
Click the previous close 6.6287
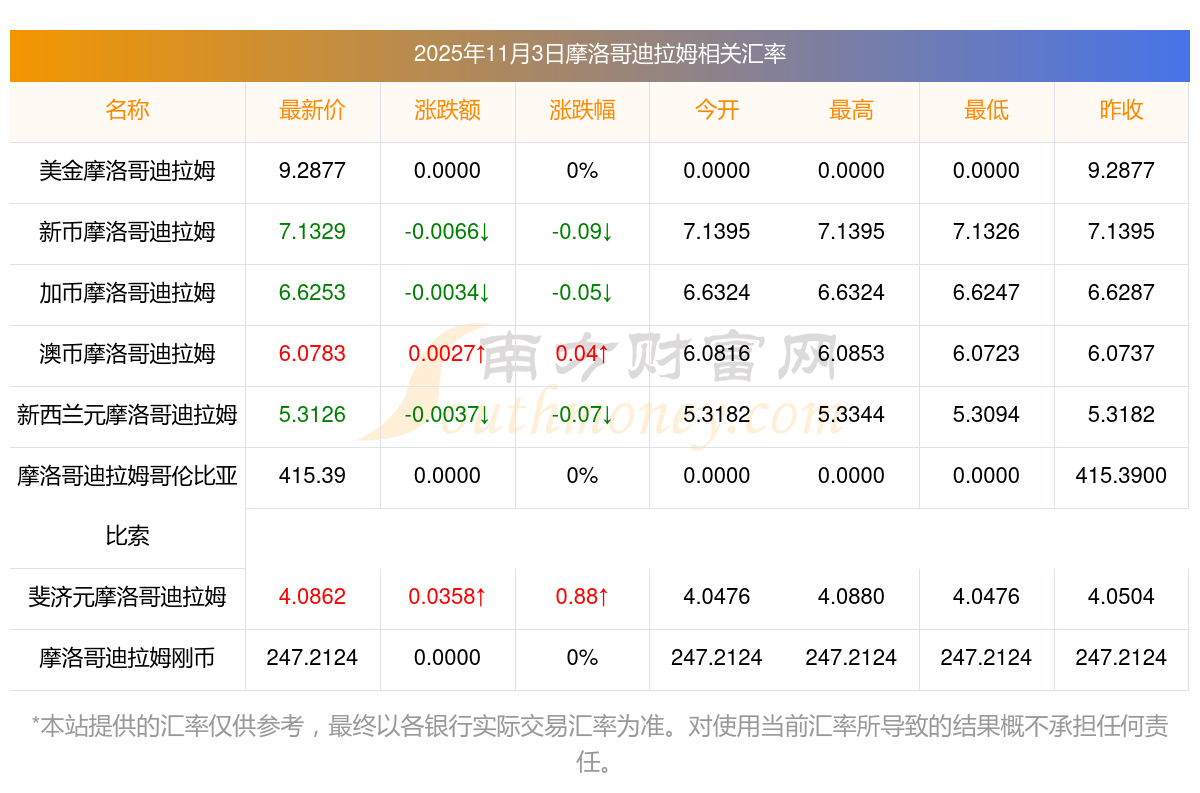pyautogui.click(x=1121, y=293)
